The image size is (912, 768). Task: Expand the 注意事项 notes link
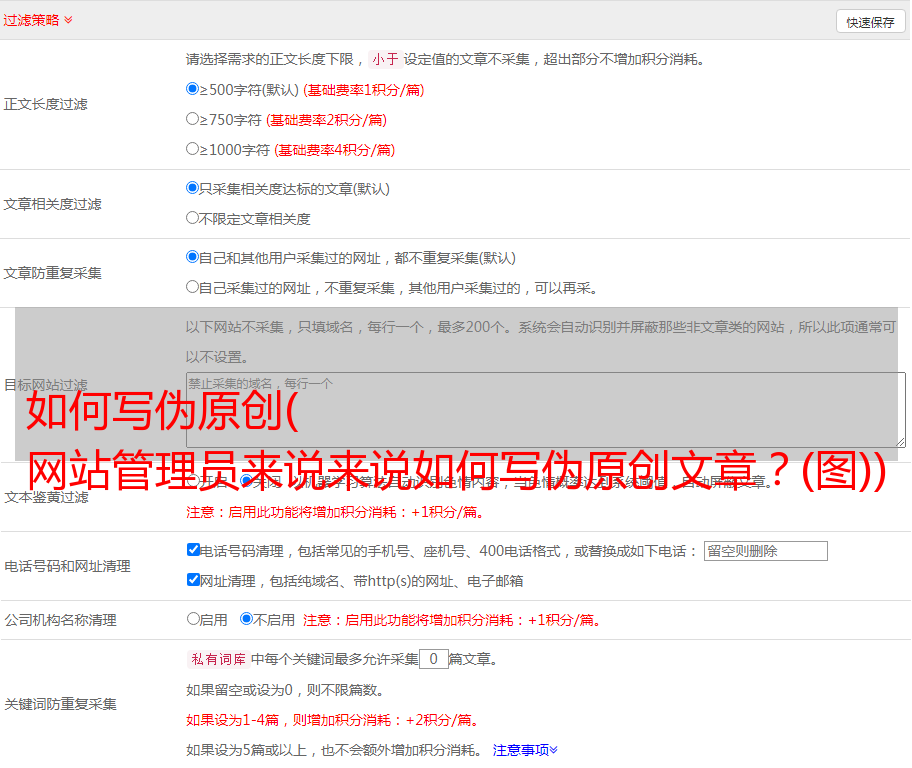524,750
